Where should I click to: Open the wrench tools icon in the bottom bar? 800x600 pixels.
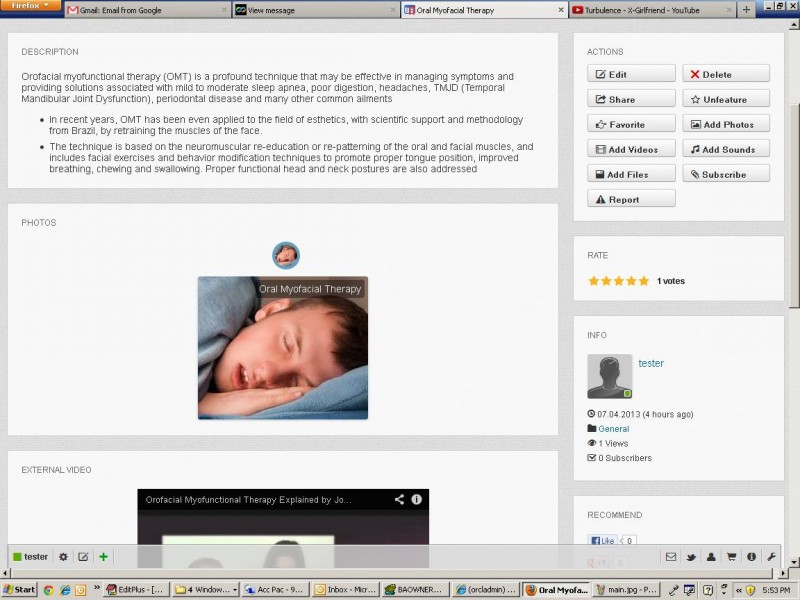click(771, 557)
